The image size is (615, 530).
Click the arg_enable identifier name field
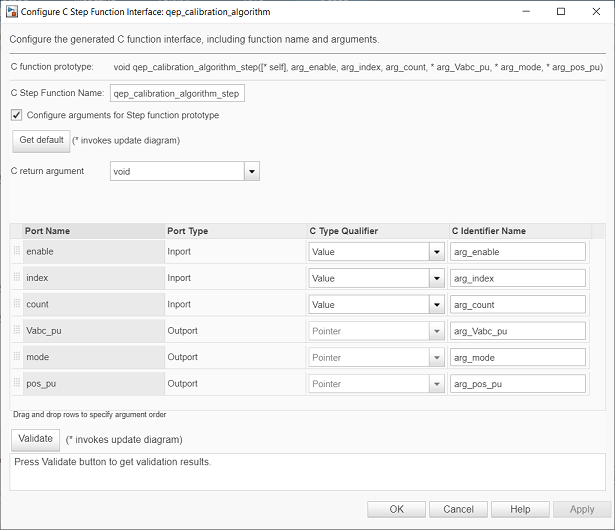pos(518,252)
